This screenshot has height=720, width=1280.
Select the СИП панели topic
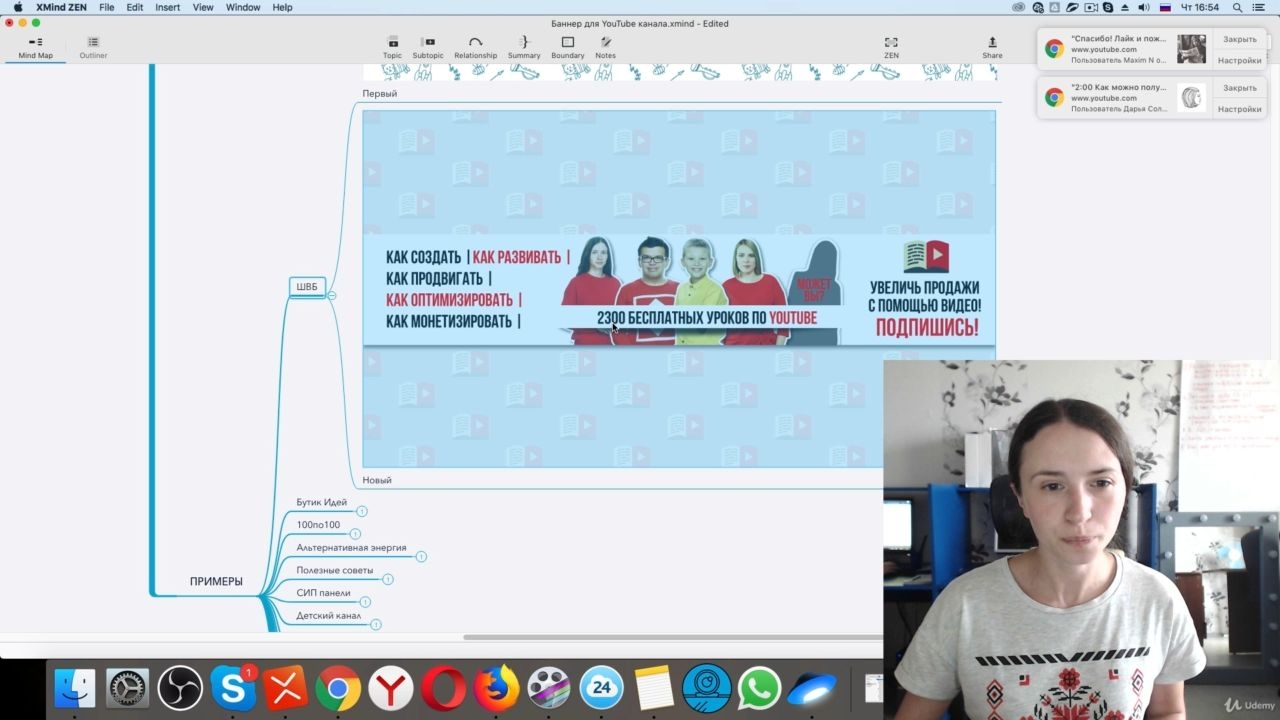pos(324,593)
